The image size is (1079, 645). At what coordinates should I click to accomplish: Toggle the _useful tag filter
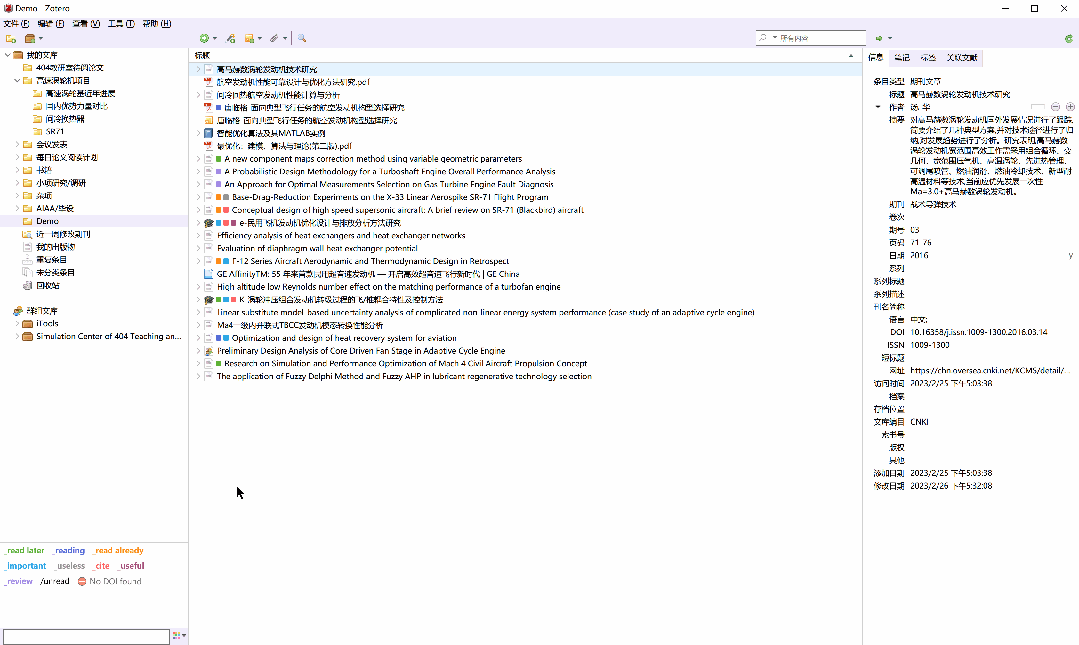click(x=131, y=566)
